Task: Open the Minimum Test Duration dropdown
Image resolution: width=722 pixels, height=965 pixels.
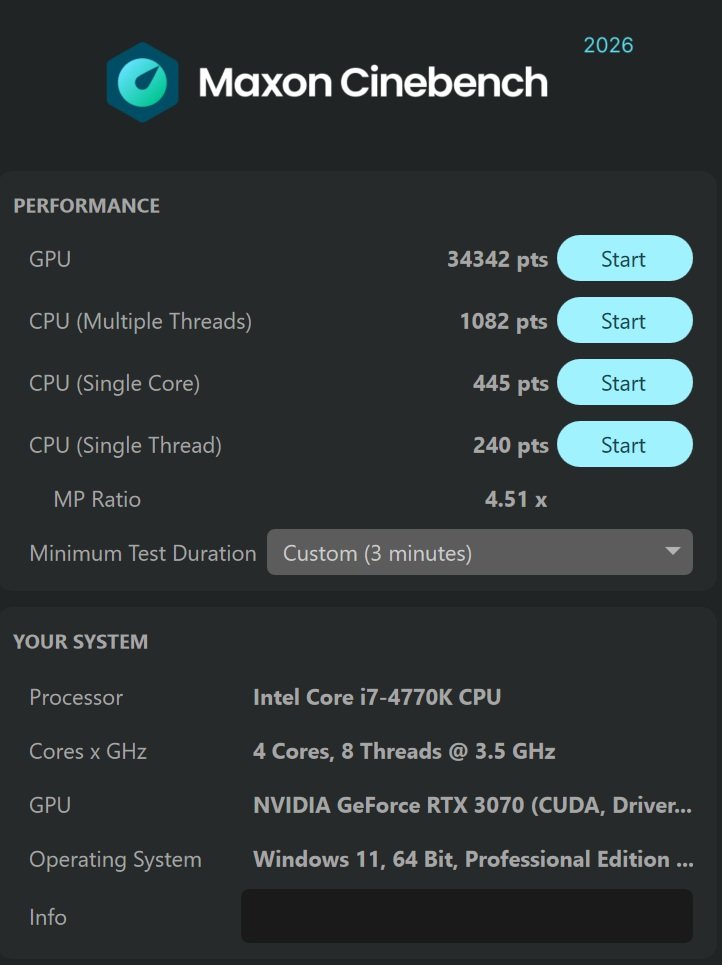Action: [478, 553]
